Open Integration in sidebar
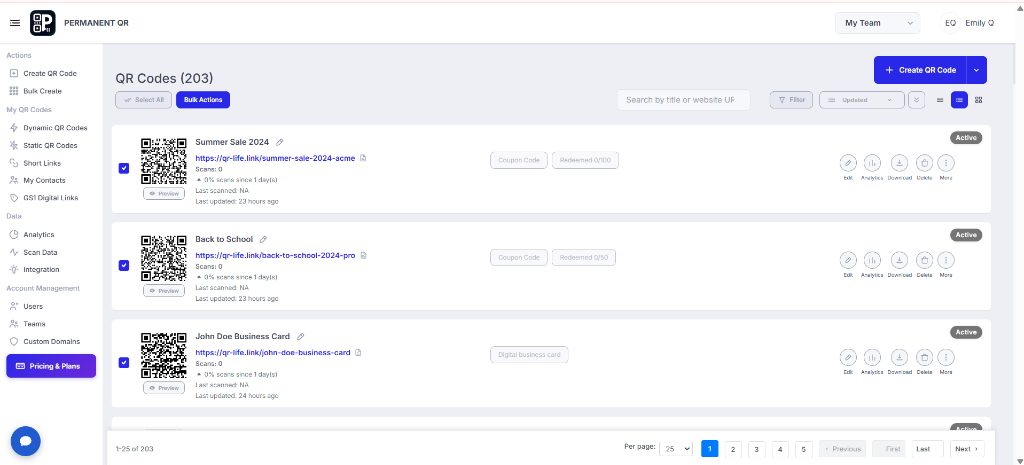1024x465 pixels. coord(35,270)
